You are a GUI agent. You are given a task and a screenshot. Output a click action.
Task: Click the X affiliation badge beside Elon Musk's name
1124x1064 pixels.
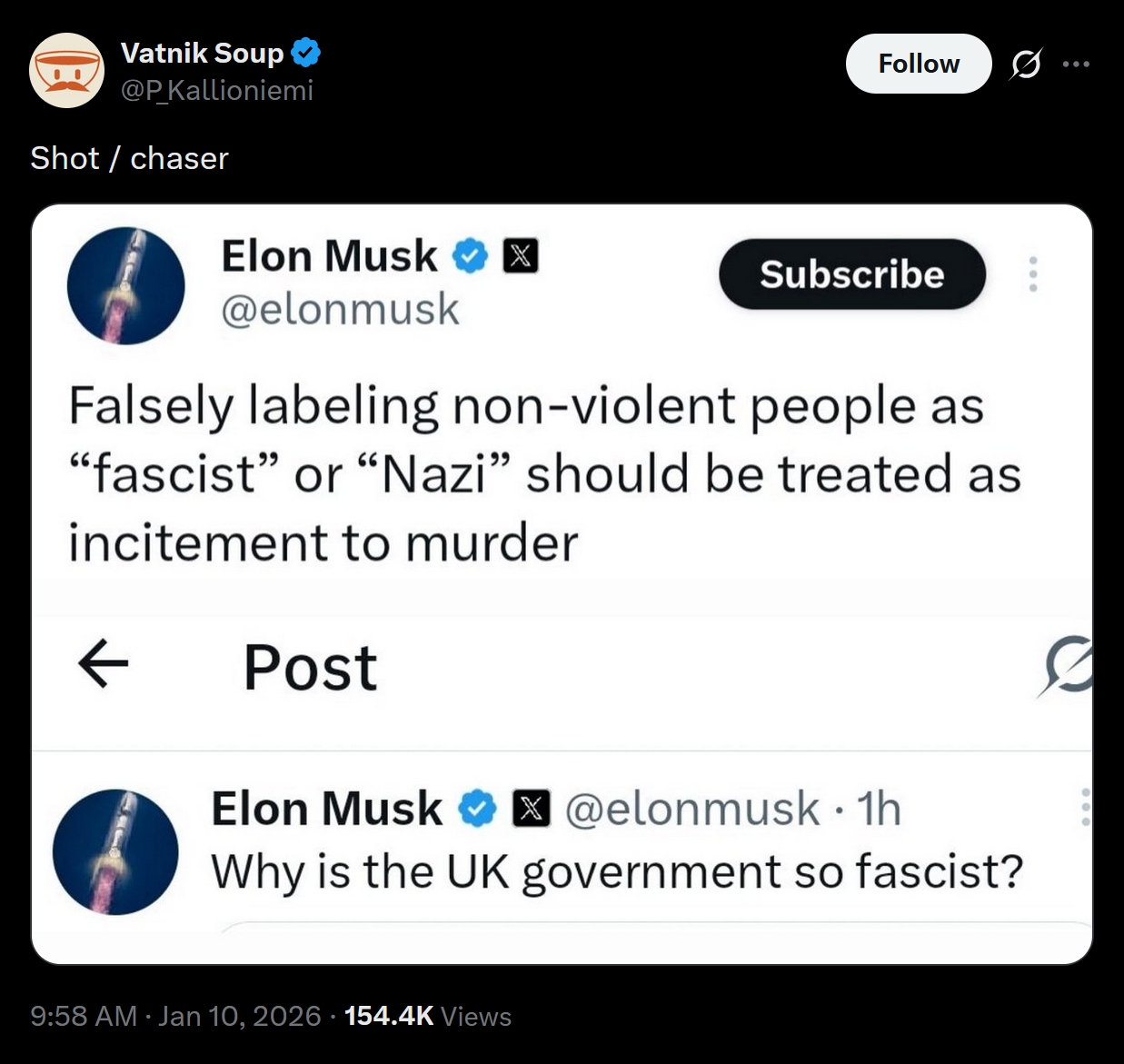(521, 255)
